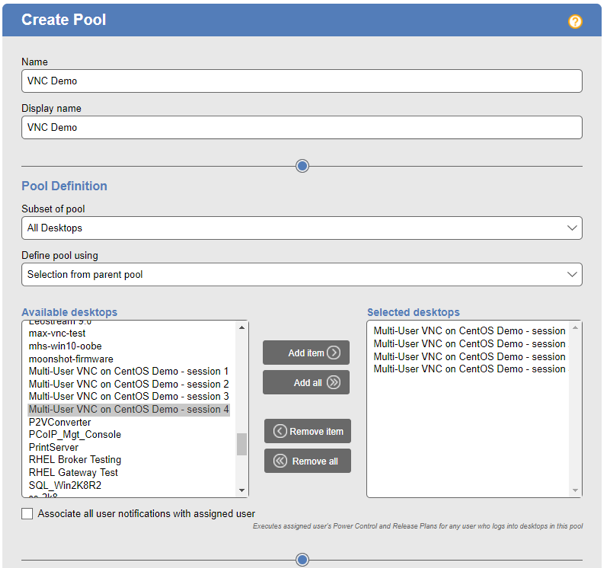
Task: Expand the Define pool using dropdown
Action: (x=301, y=274)
